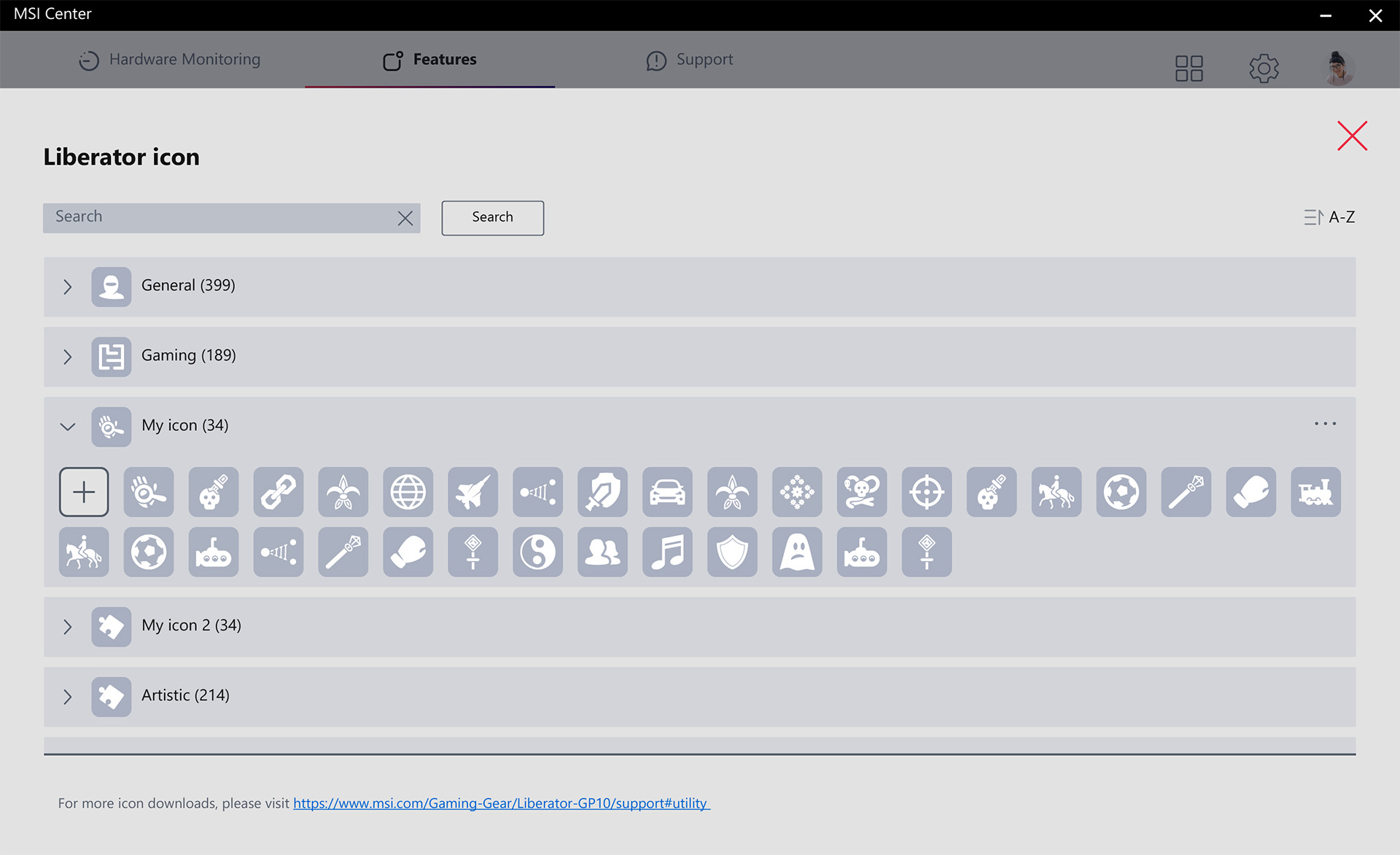Screen dimensions: 1400x855
Task: Open the MSI Liberator GP10 support link
Action: (x=501, y=803)
